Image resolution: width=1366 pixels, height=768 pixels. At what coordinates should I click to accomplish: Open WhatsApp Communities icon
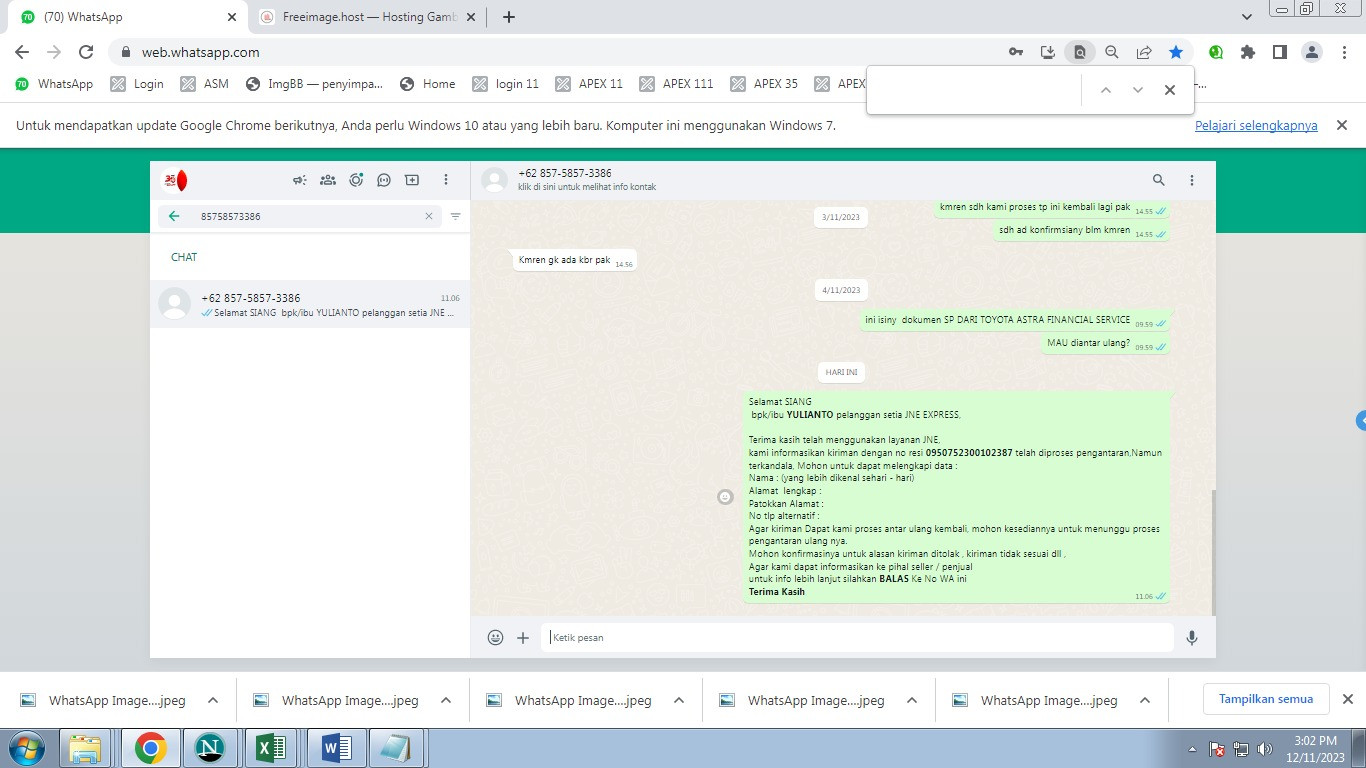pyautogui.click(x=327, y=180)
